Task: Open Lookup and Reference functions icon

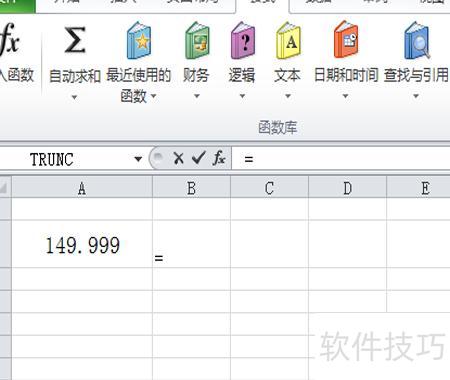Action: point(416,40)
